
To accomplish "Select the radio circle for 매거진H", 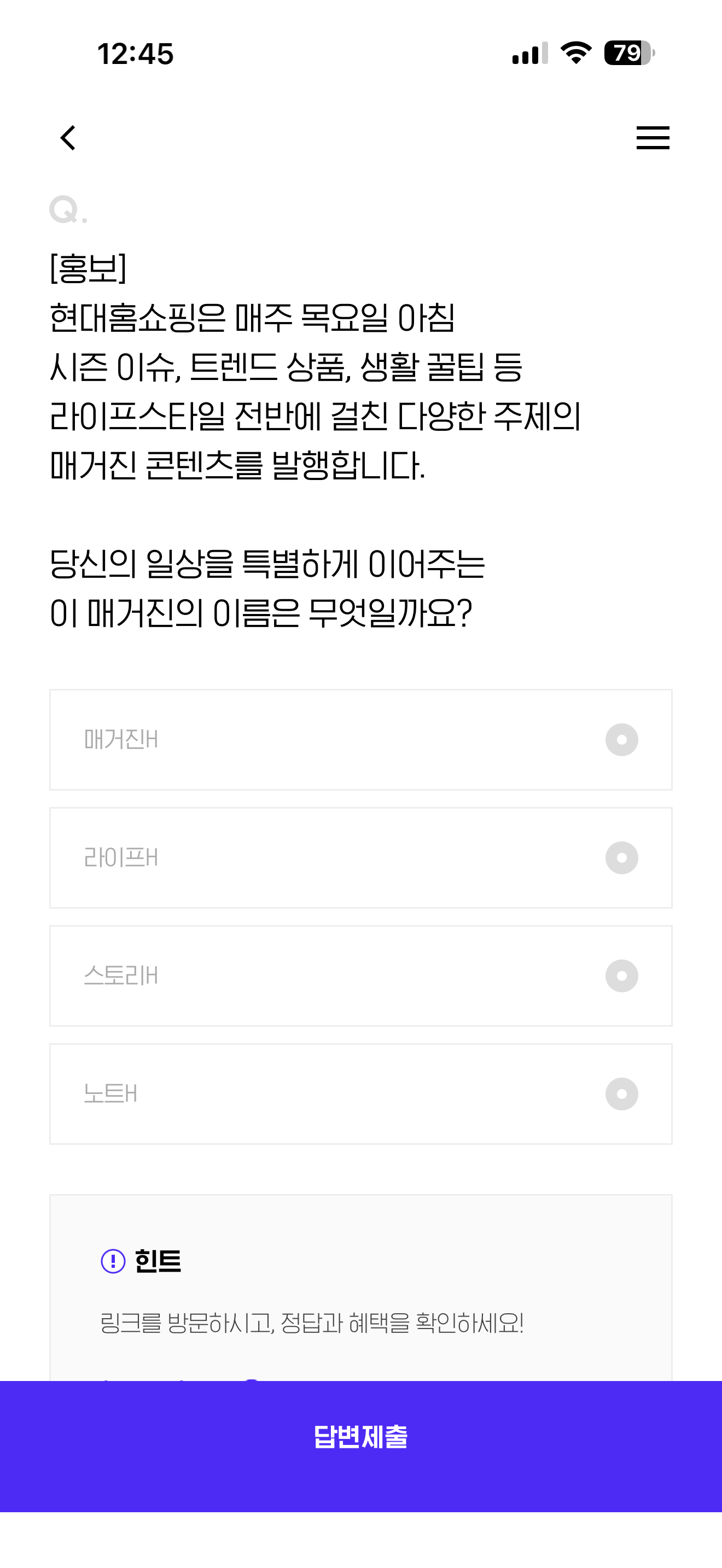I will 621,740.
